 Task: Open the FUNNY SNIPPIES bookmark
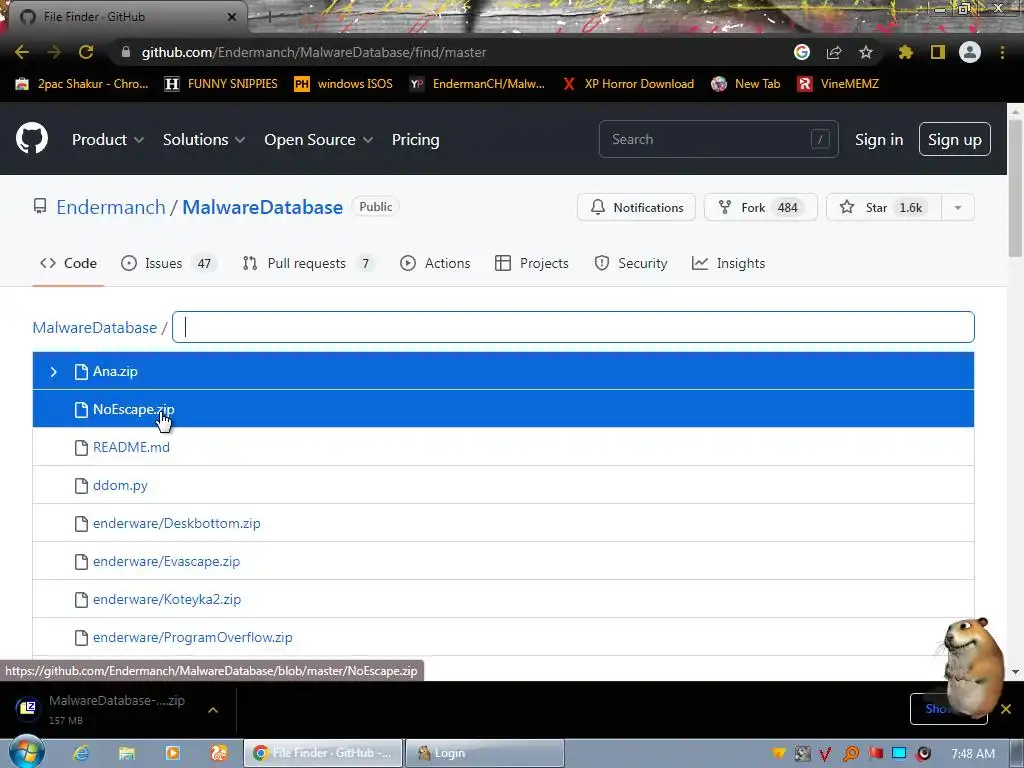tap(221, 84)
